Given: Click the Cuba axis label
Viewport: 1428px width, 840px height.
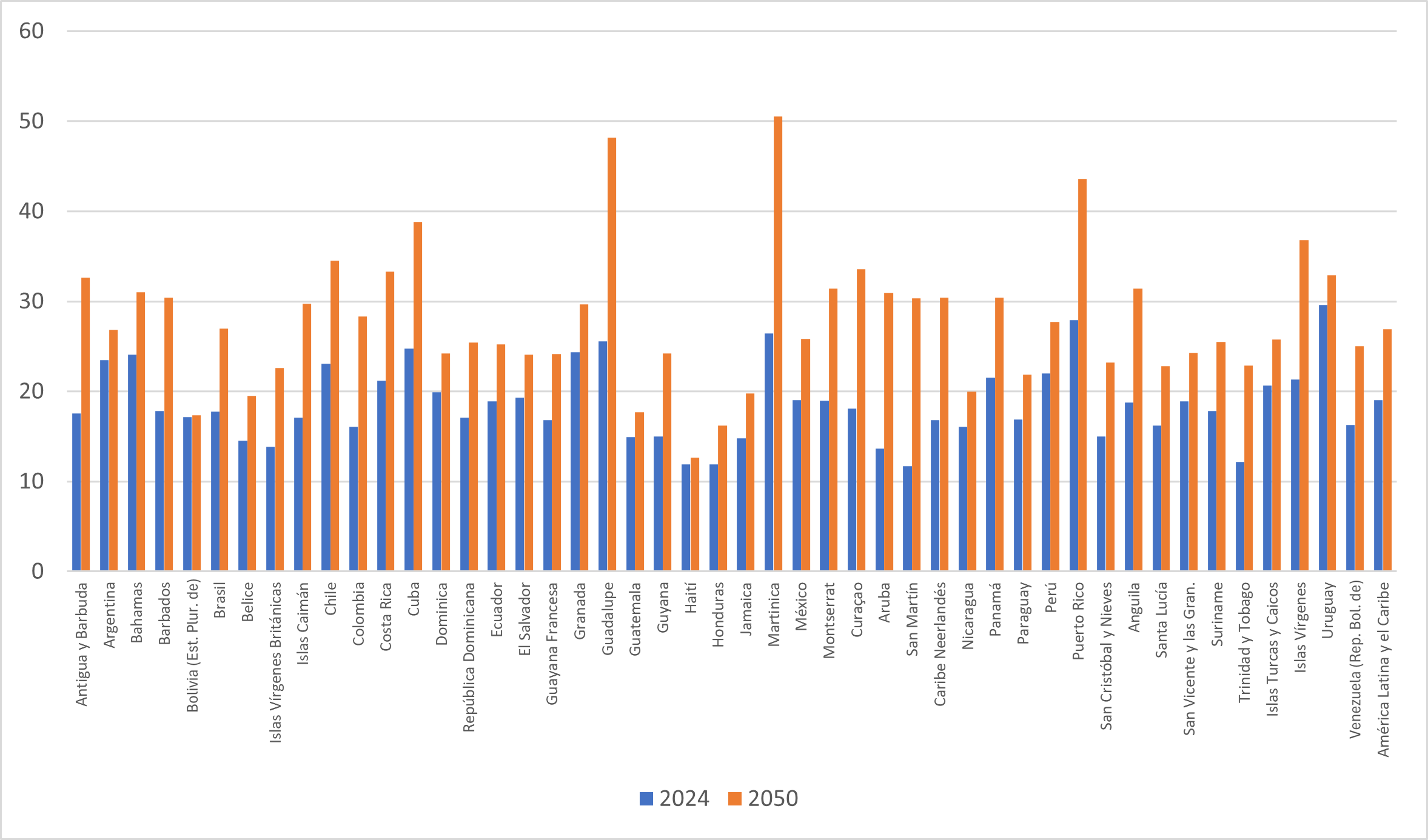Looking at the screenshot, I should pos(414,599).
